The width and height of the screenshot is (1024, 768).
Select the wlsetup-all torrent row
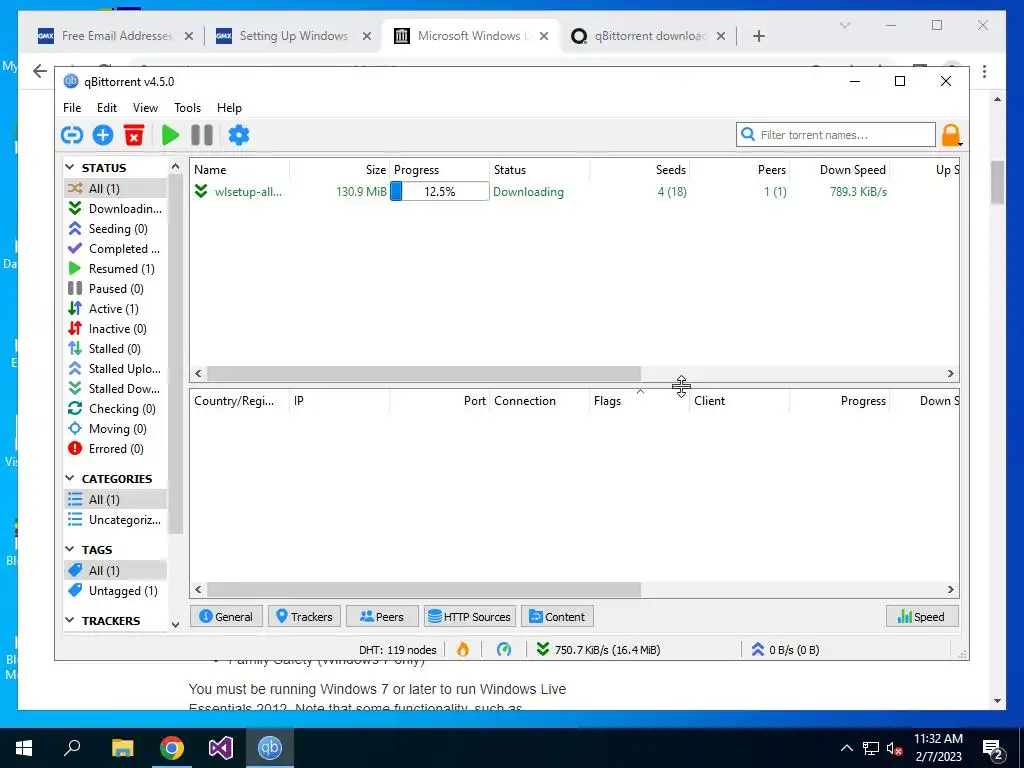575,191
